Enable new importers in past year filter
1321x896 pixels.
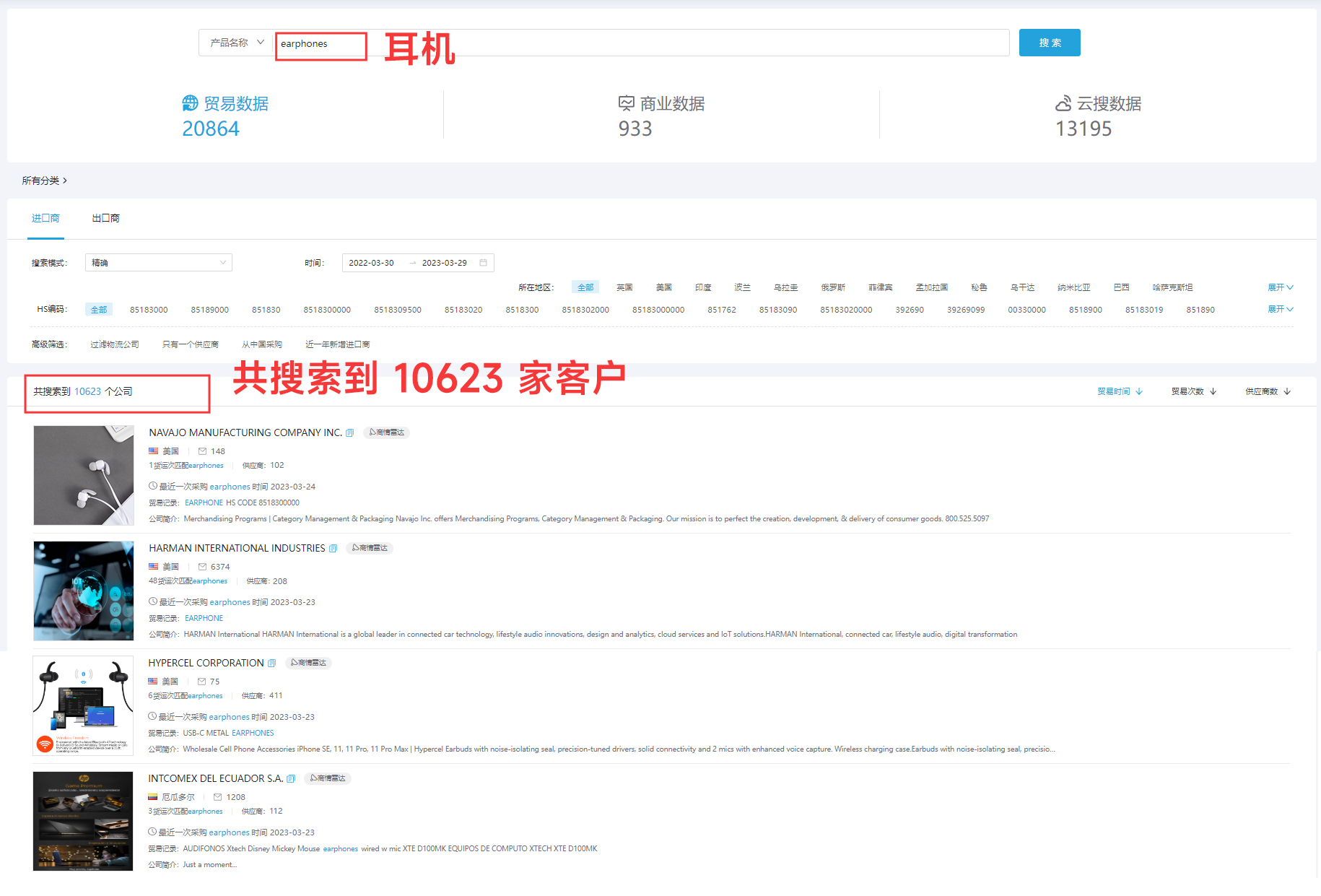click(x=338, y=344)
